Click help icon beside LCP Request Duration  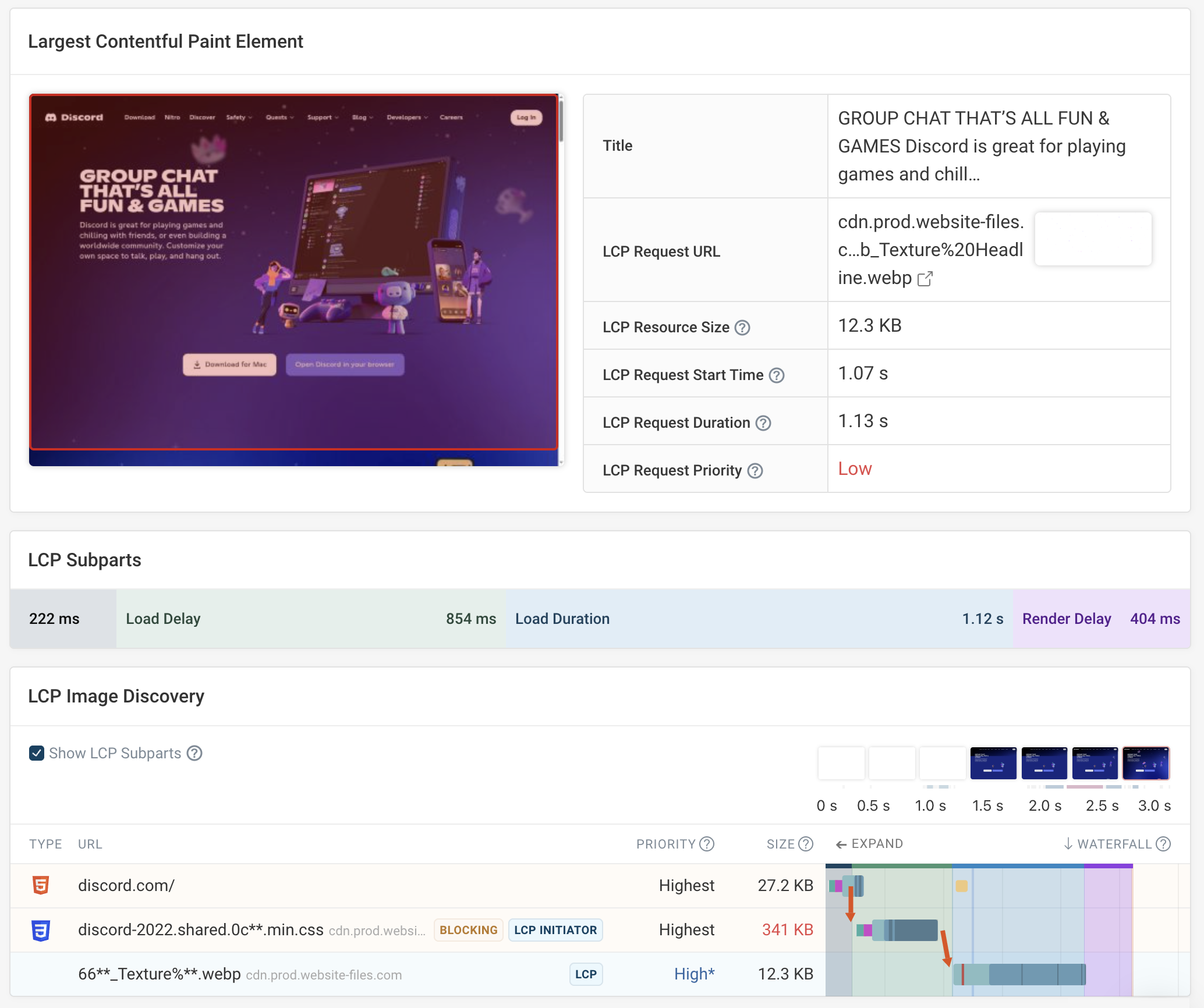763,423
